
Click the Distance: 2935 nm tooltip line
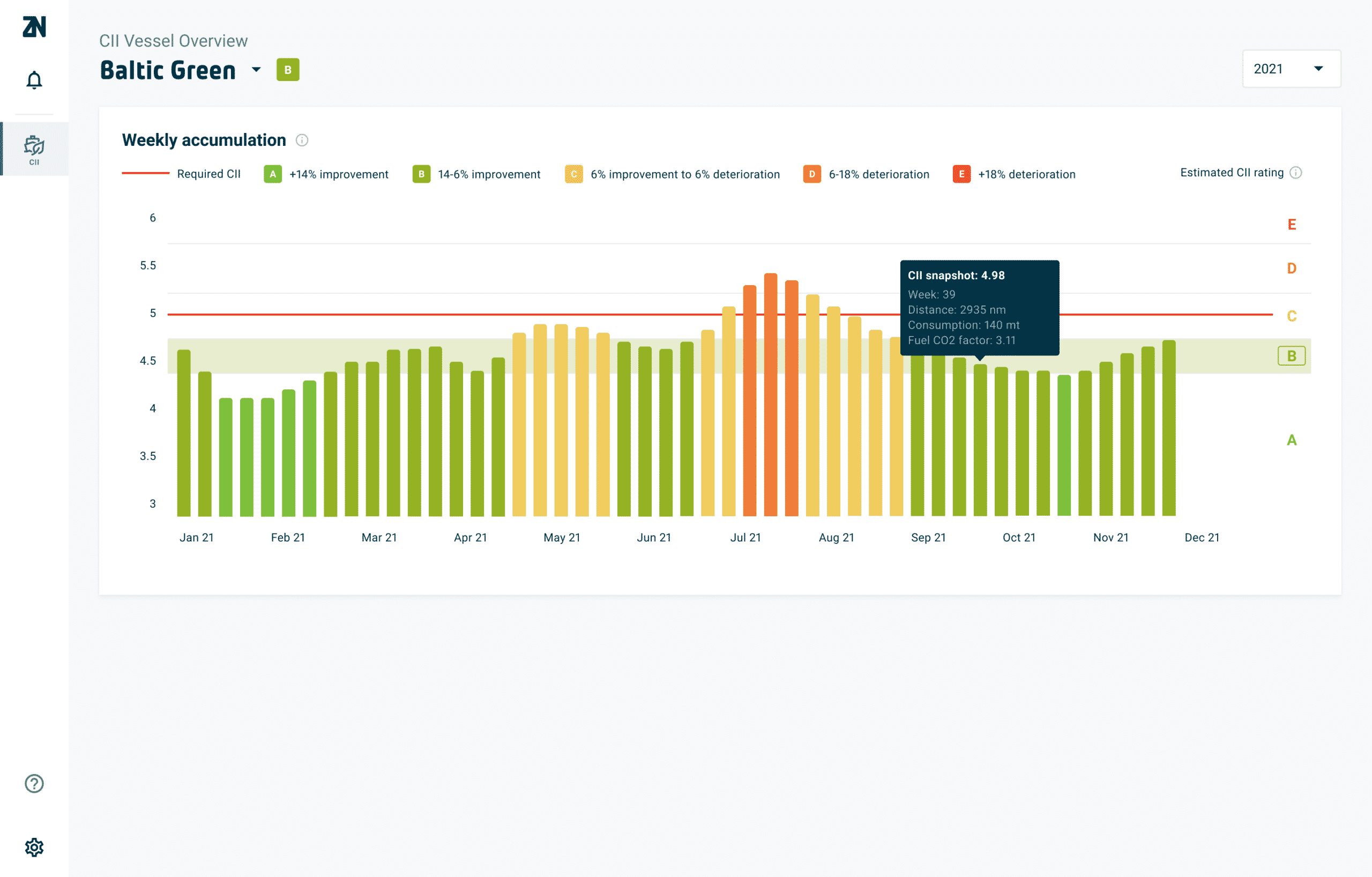[x=957, y=309]
